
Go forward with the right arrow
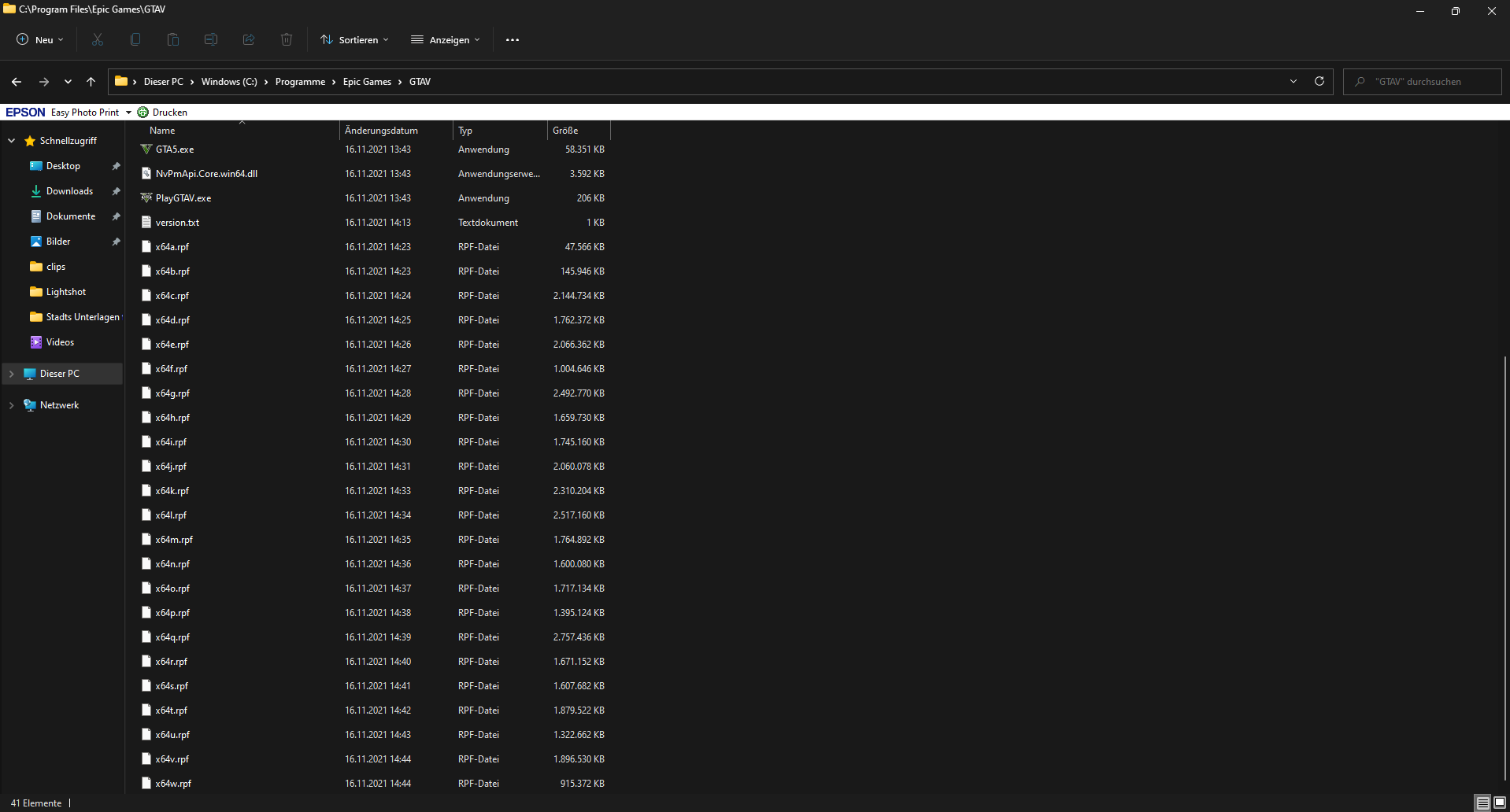coord(44,82)
